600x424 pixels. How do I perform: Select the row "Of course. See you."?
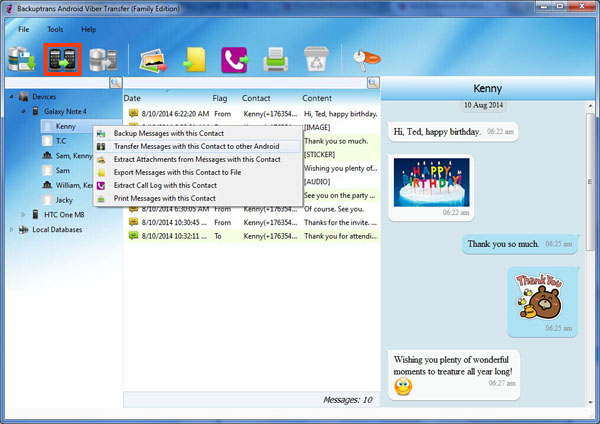click(251, 209)
